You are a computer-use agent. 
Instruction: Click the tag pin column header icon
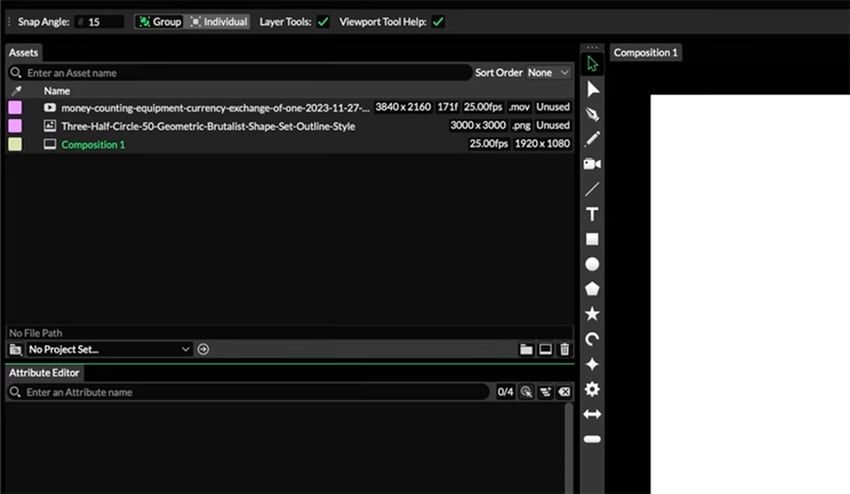16,91
